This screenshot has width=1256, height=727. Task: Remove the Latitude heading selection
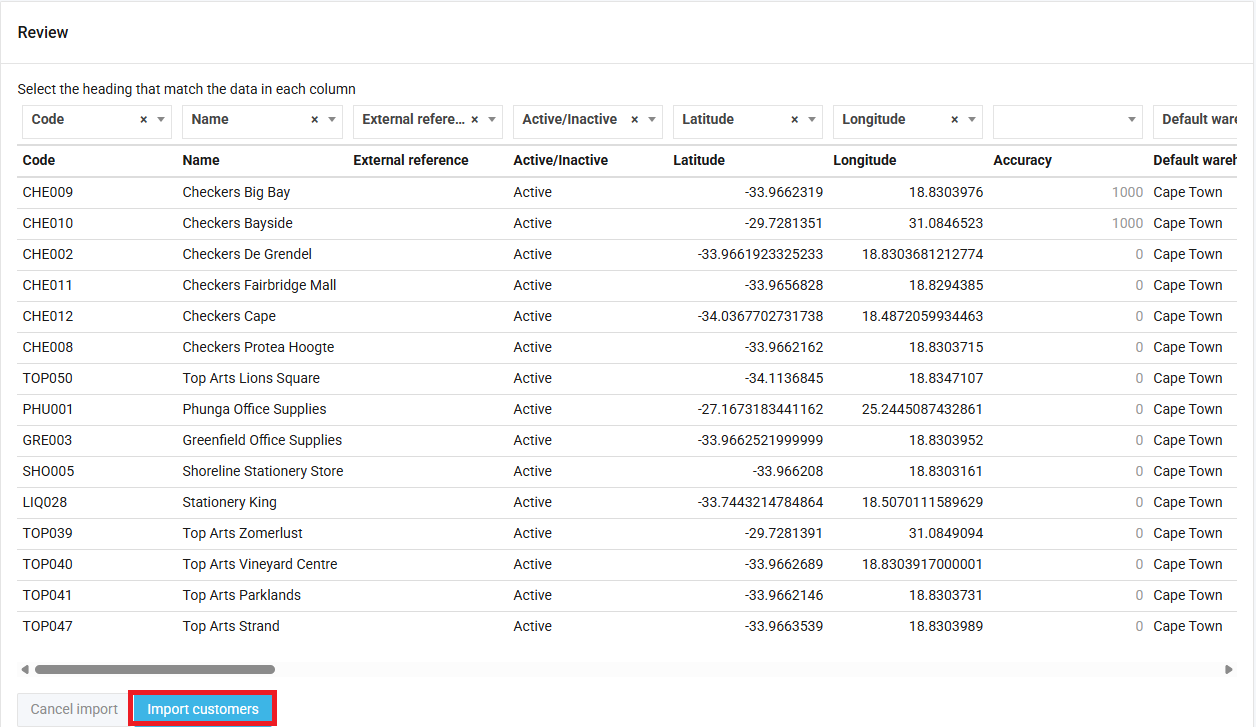(794, 120)
